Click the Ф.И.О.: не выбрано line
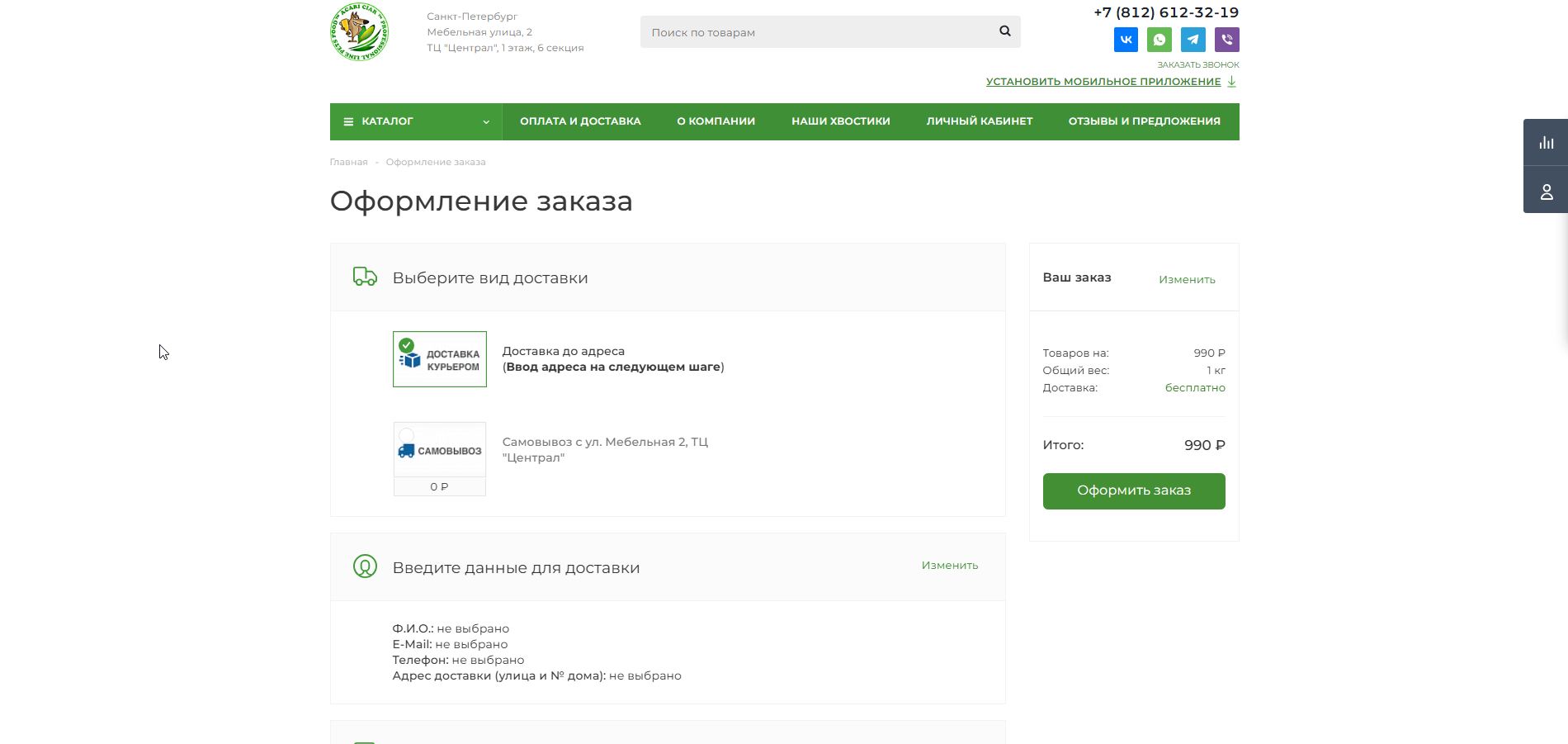 point(451,628)
